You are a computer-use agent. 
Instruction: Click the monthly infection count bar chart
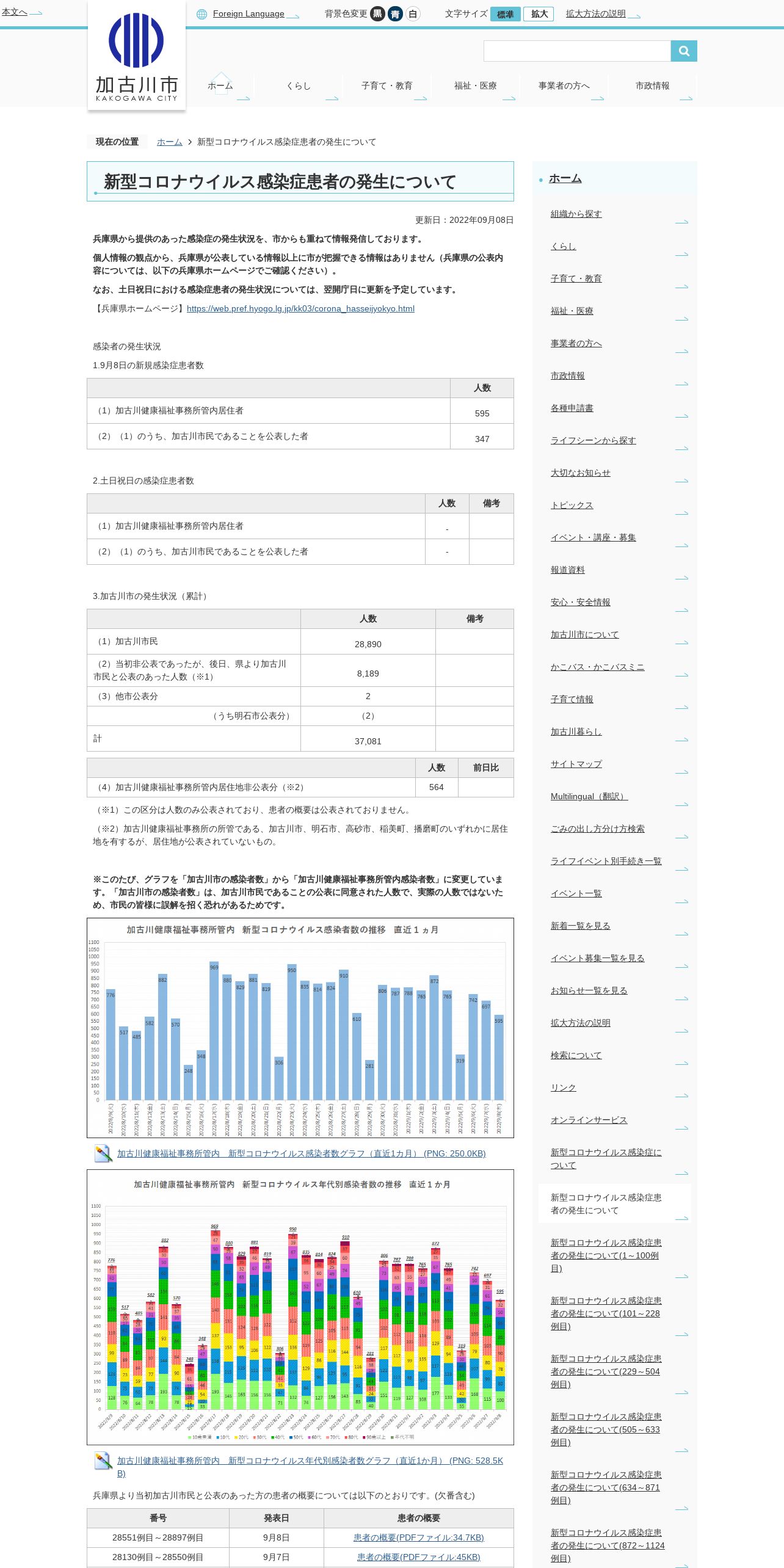(x=300, y=1028)
